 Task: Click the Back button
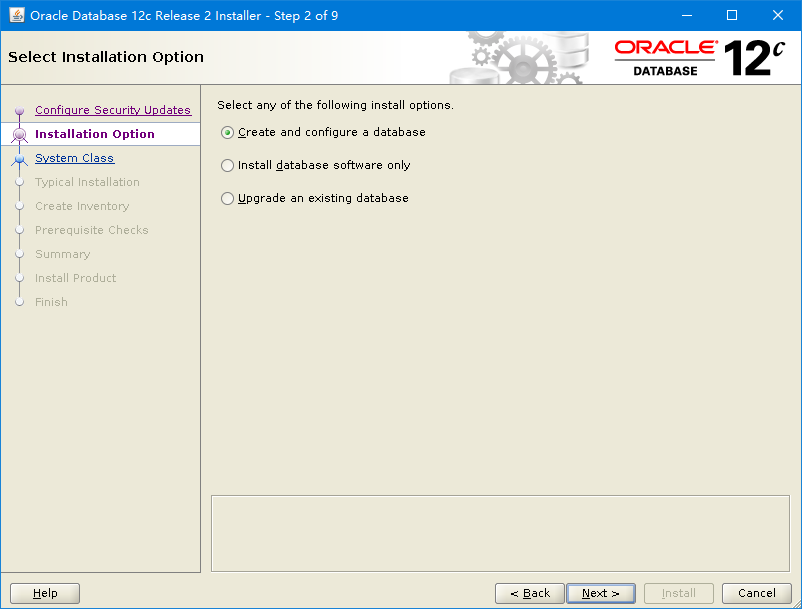(x=529, y=593)
